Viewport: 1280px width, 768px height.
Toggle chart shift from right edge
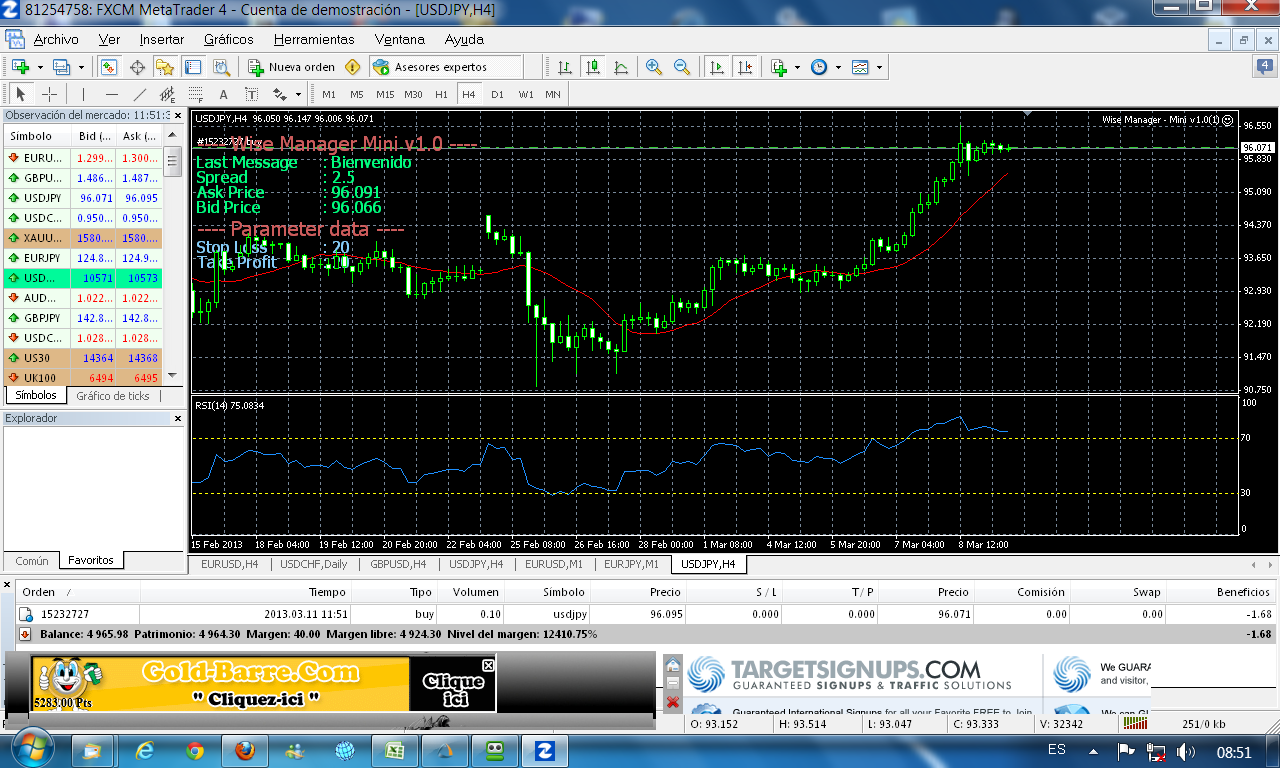click(745, 67)
